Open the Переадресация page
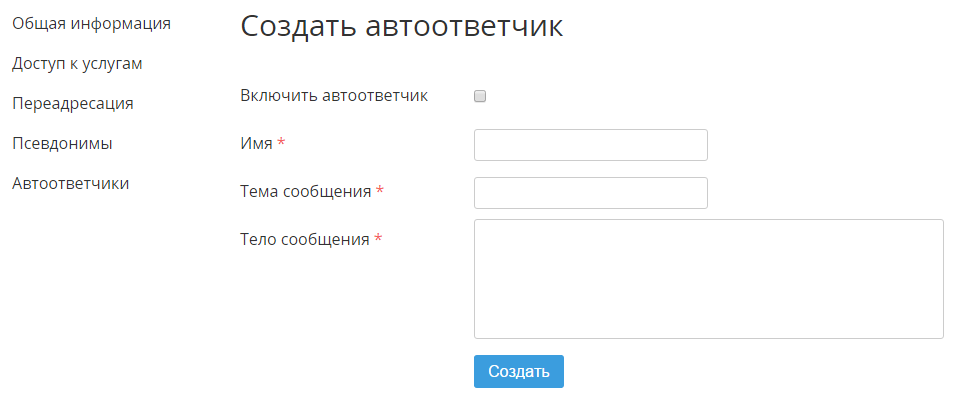The image size is (958, 401). (73, 103)
